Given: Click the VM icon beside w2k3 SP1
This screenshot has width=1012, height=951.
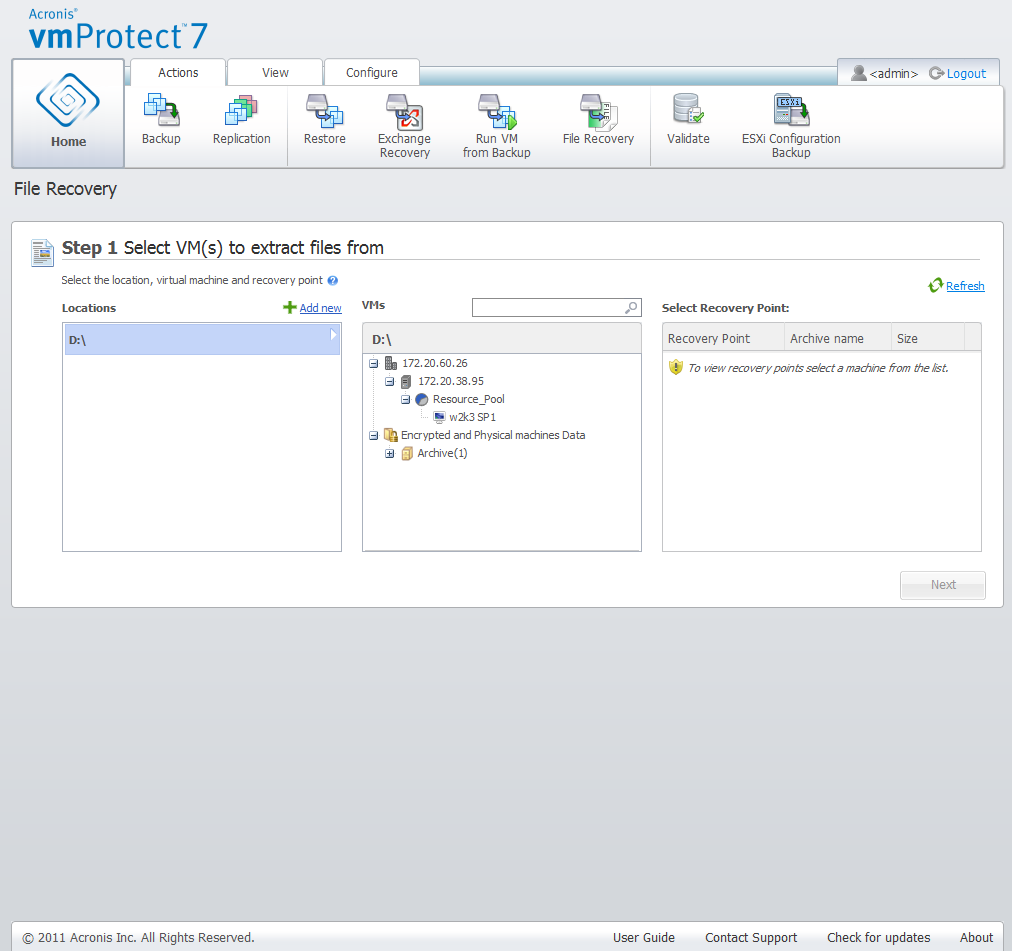Looking at the screenshot, I should coord(439,417).
